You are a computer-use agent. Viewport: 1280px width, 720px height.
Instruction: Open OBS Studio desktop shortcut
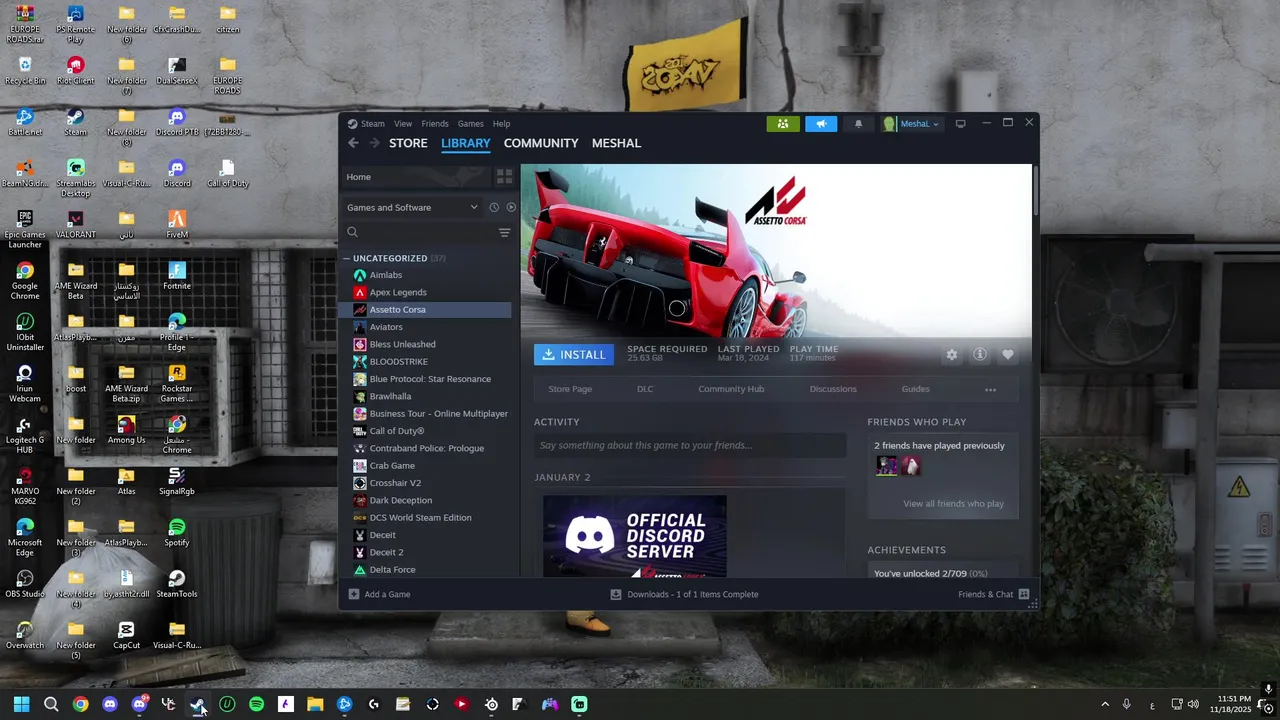pos(25,584)
